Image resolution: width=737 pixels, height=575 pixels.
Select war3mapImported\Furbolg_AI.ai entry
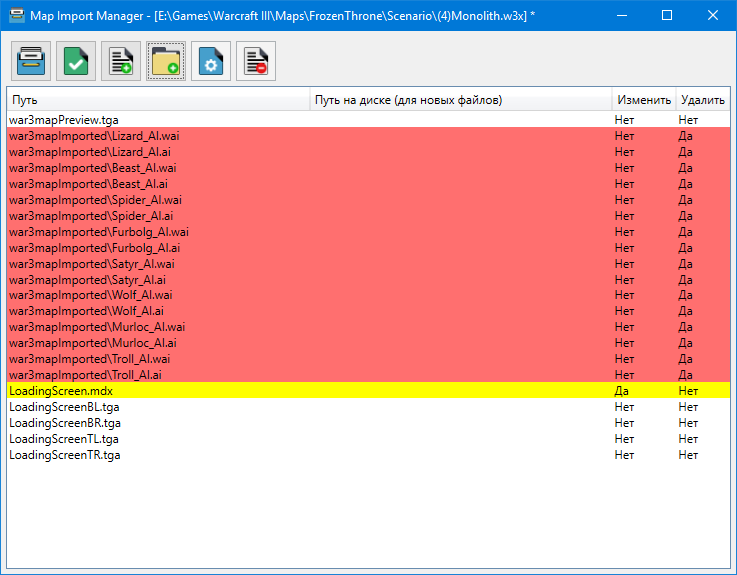[x=368, y=248]
